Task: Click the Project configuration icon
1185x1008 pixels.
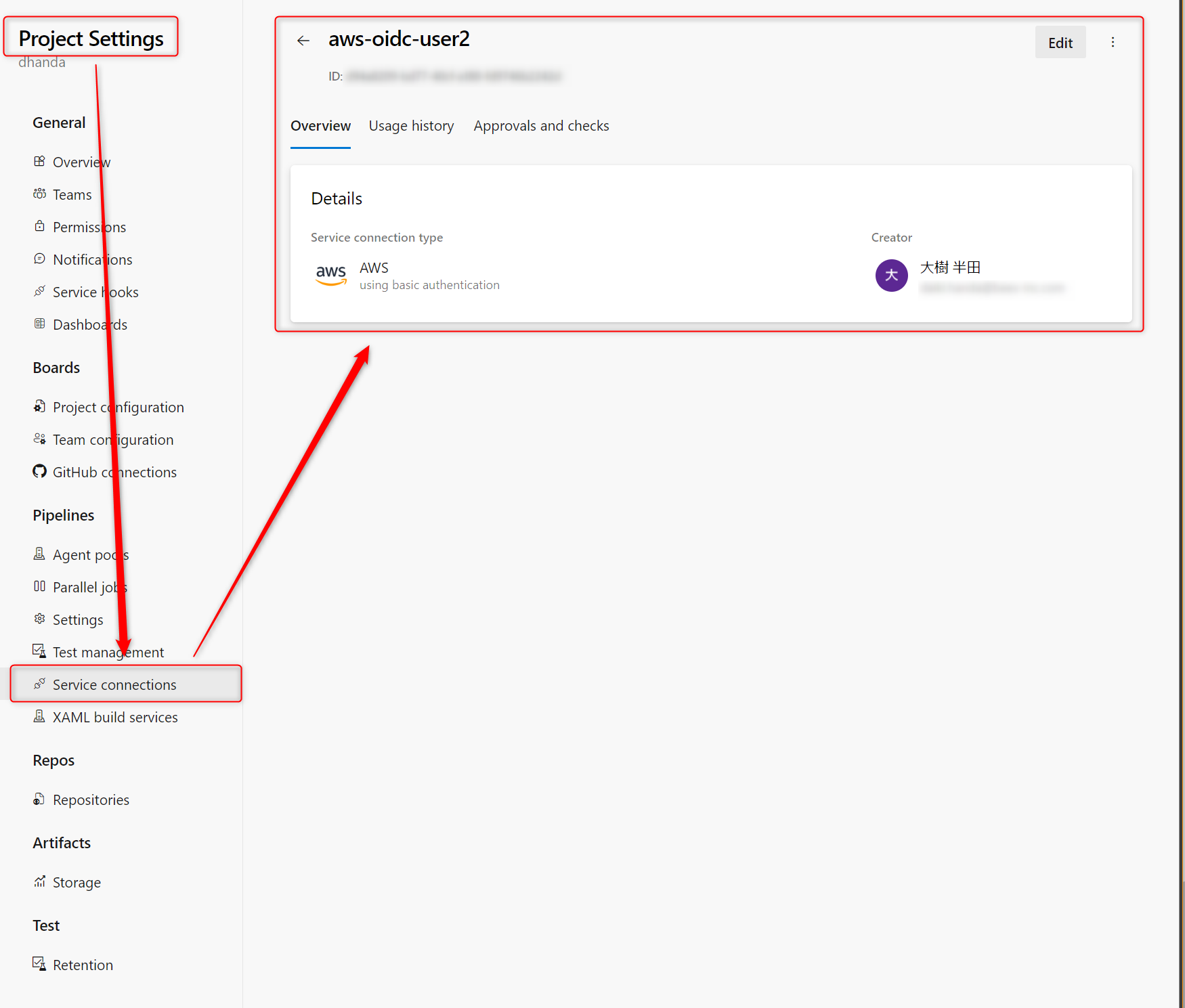Action: tap(40, 407)
